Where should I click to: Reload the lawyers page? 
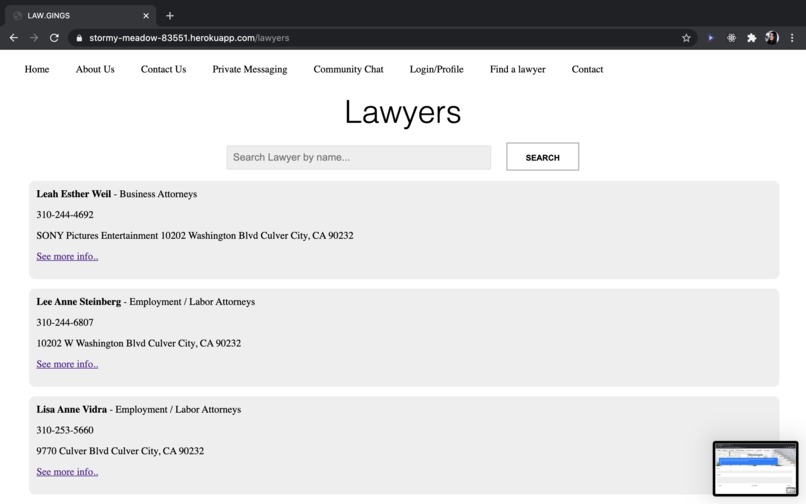pyautogui.click(x=54, y=38)
